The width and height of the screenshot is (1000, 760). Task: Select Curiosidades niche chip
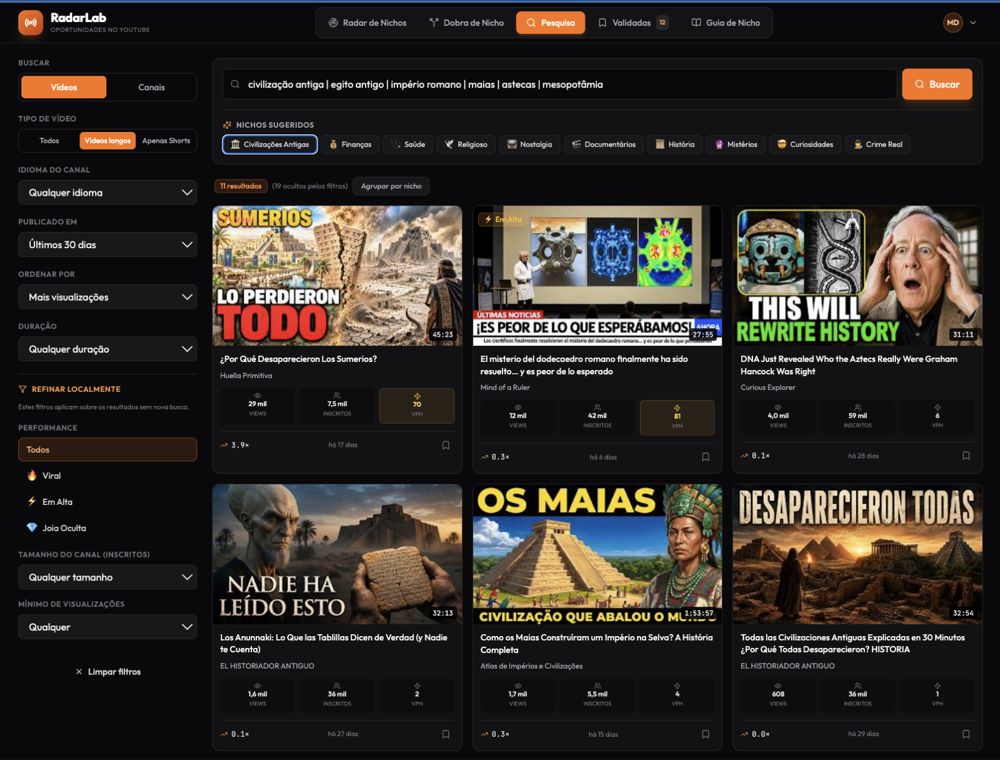805,144
